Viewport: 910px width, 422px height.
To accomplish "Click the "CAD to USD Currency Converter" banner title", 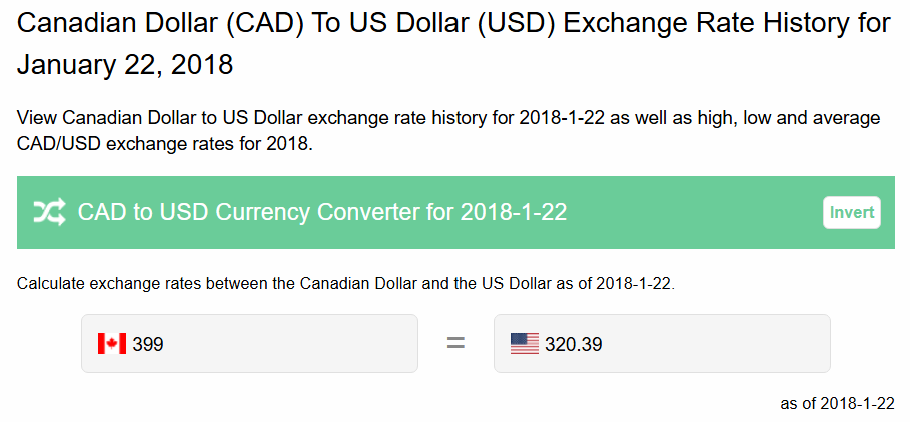I will click(250, 212).
